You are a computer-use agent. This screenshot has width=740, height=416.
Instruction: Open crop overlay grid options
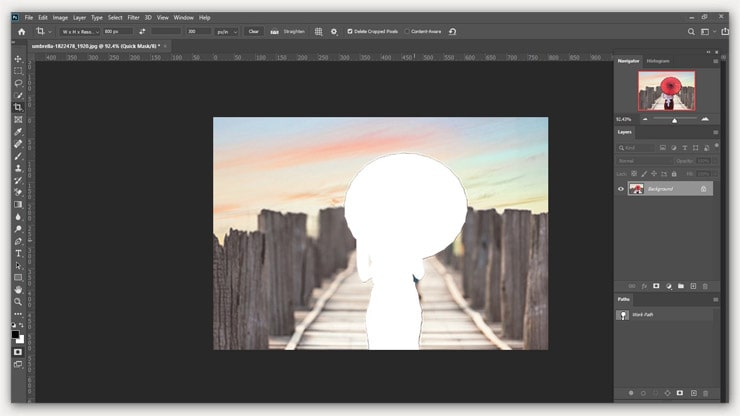click(x=318, y=32)
